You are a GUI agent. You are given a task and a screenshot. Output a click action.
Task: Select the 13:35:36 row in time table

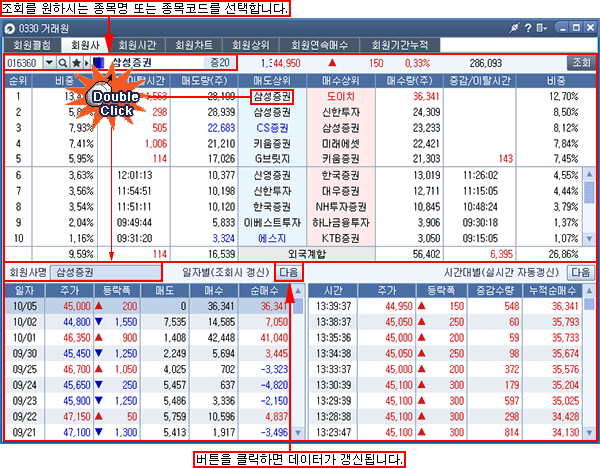pyautogui.click(x=446, y=338)
